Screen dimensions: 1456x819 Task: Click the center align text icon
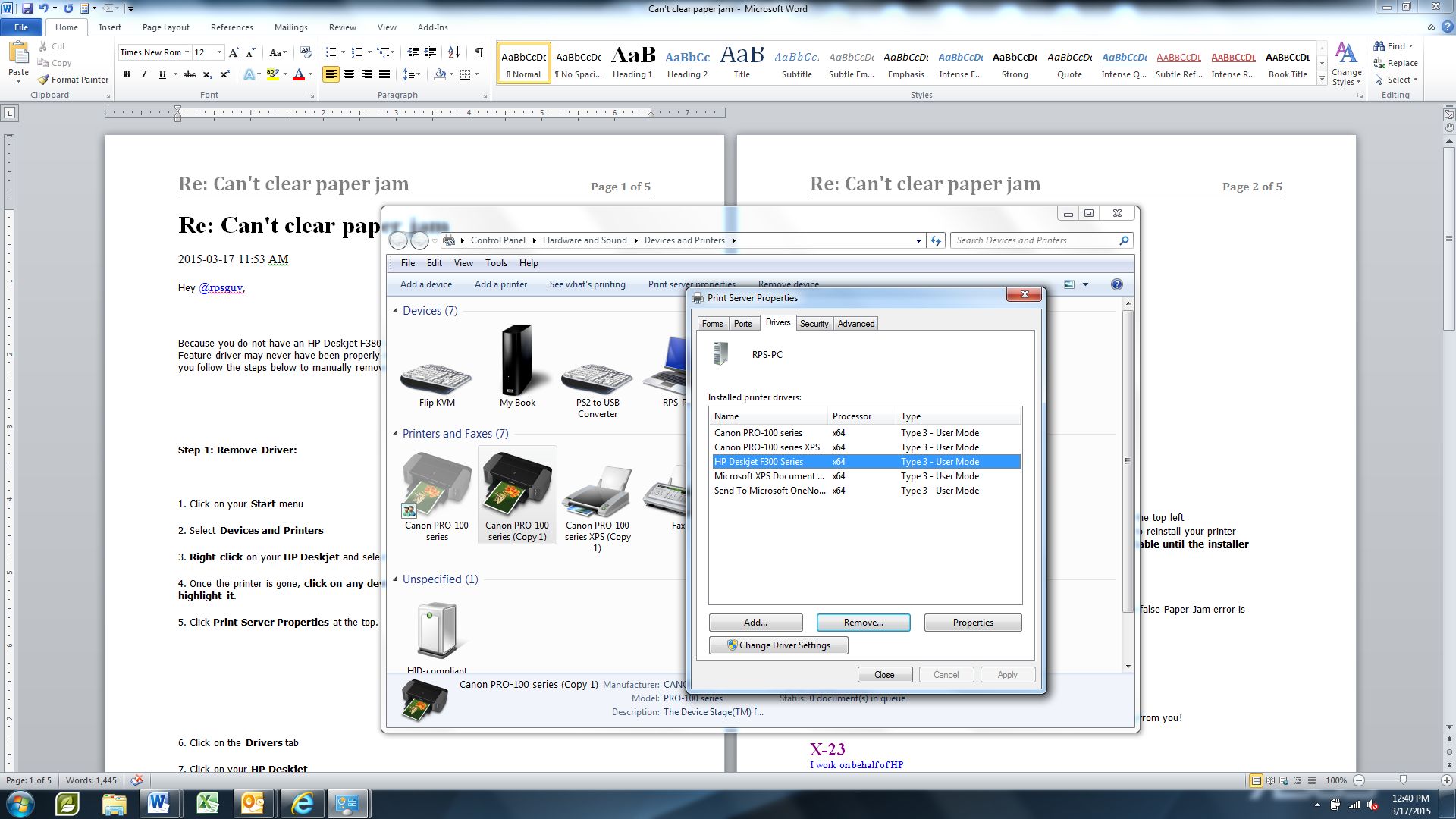tap(349, 74)
